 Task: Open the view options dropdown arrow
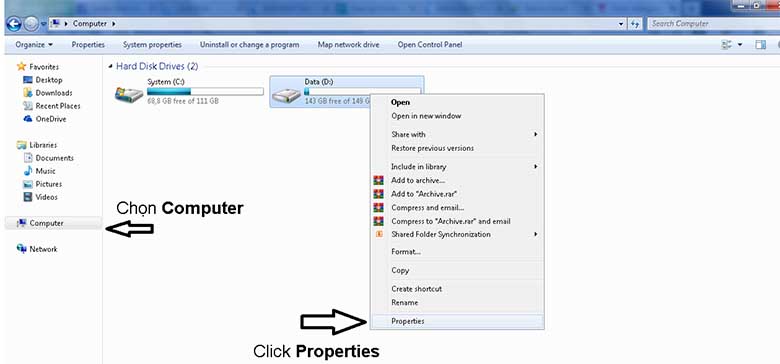[740, 45]
